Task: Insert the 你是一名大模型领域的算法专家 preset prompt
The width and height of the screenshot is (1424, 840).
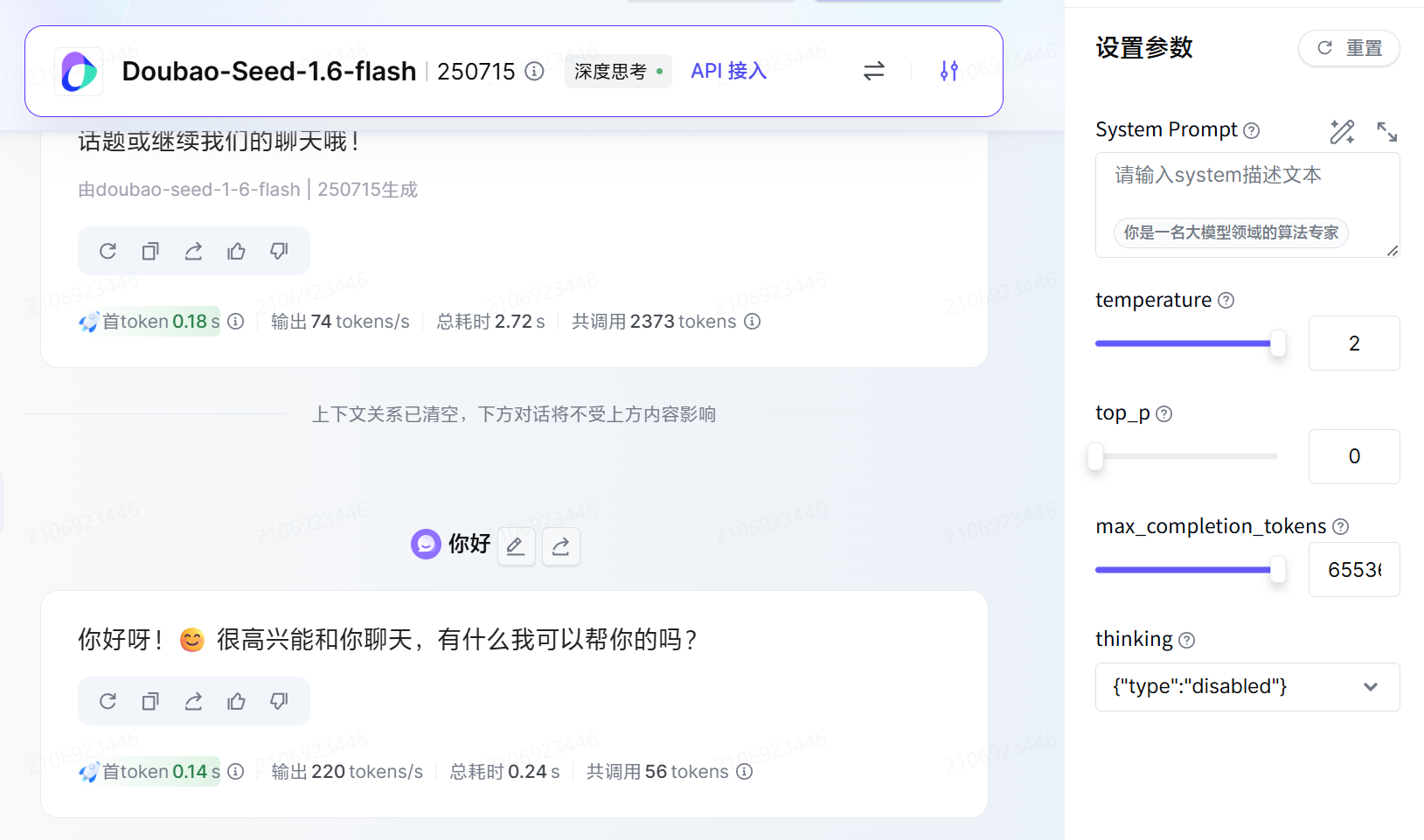Action: (x=1231, y=233)
